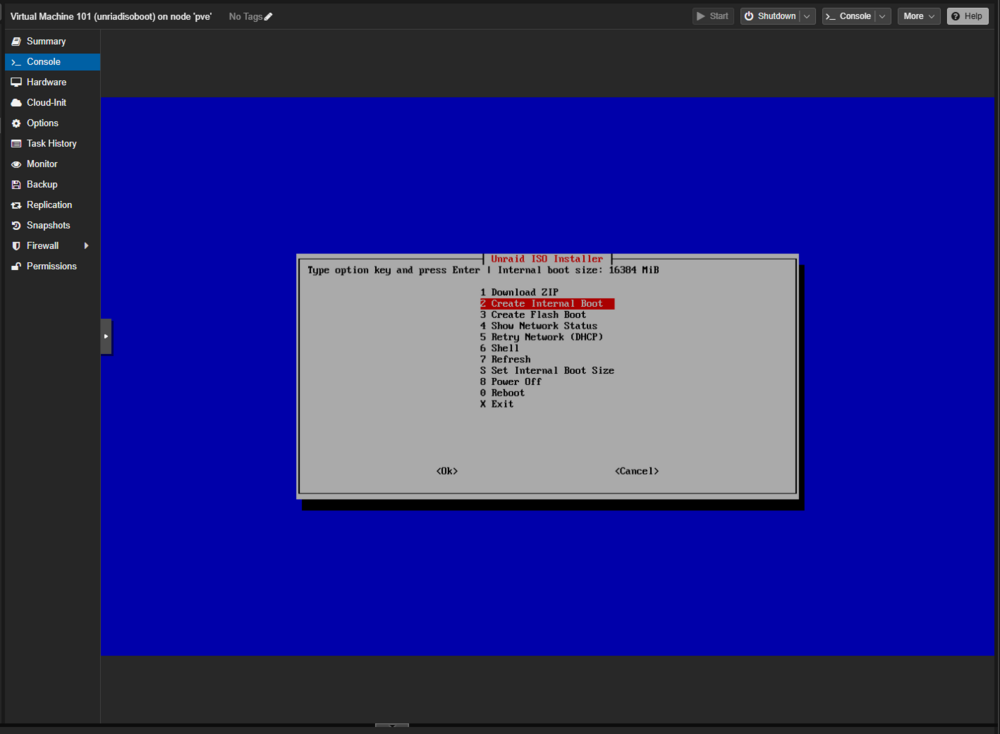Open the Shutdown dropdown arrow
Image resolution: width=1000 pixels, height=734 pixels.
(x=807, y=16)
